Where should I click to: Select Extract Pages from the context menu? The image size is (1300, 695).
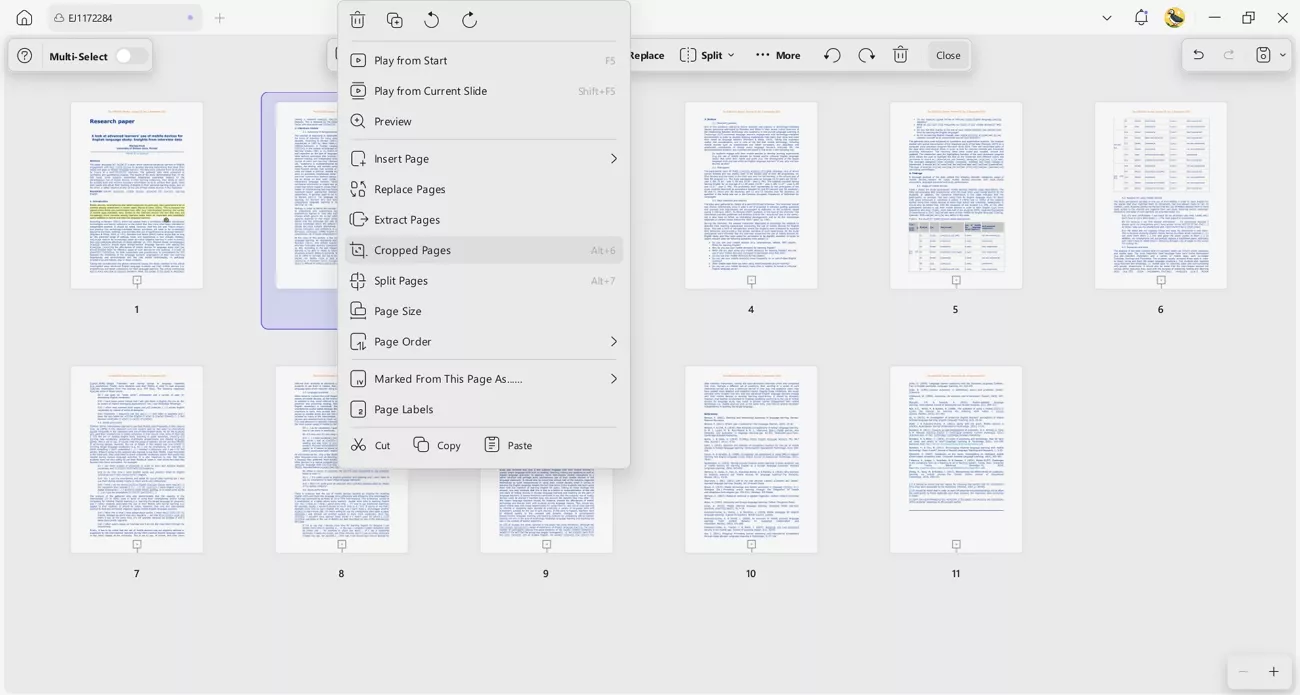[x=408, y=219]
